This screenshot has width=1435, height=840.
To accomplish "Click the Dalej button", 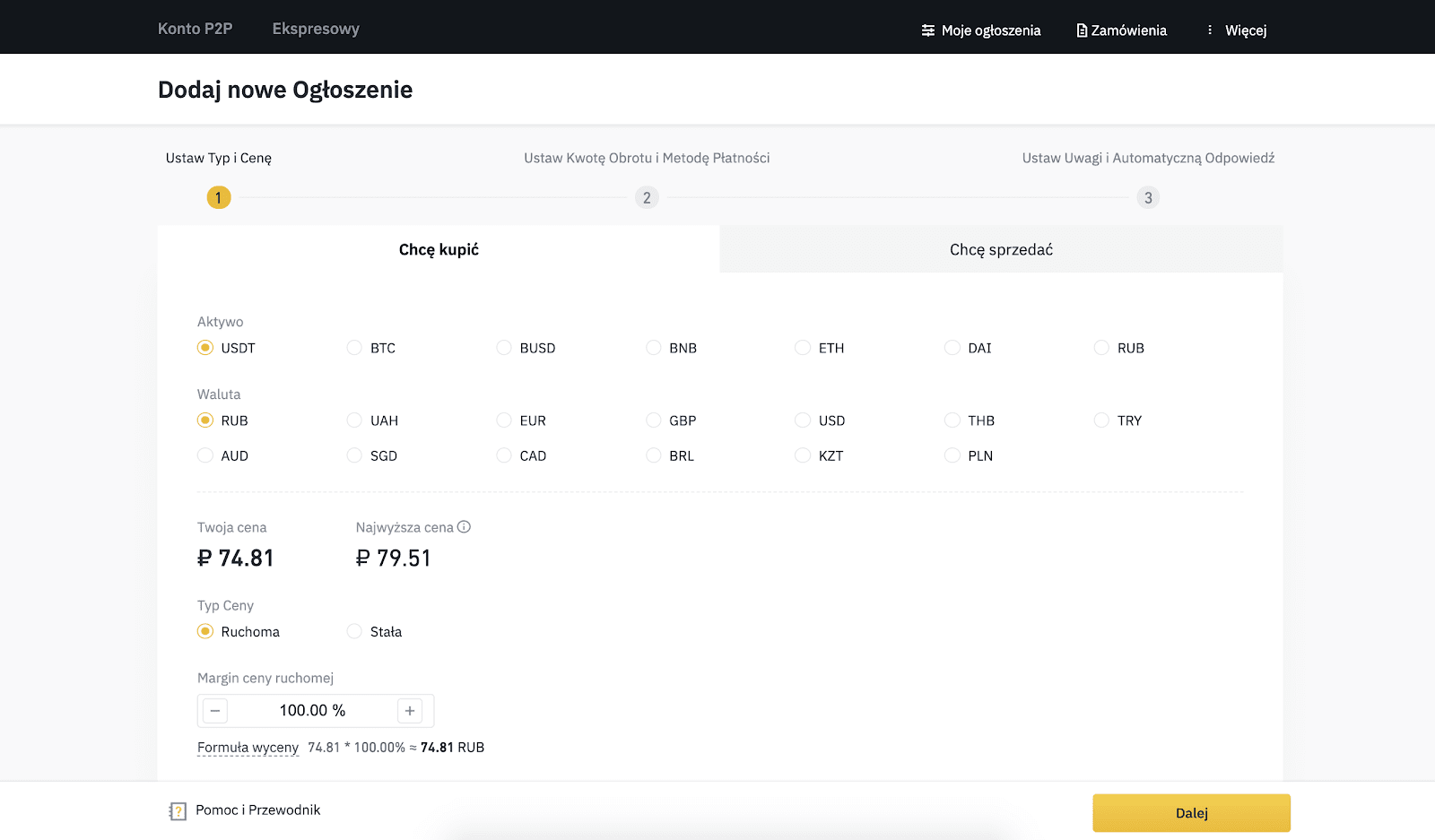I will click(1191, 813).
